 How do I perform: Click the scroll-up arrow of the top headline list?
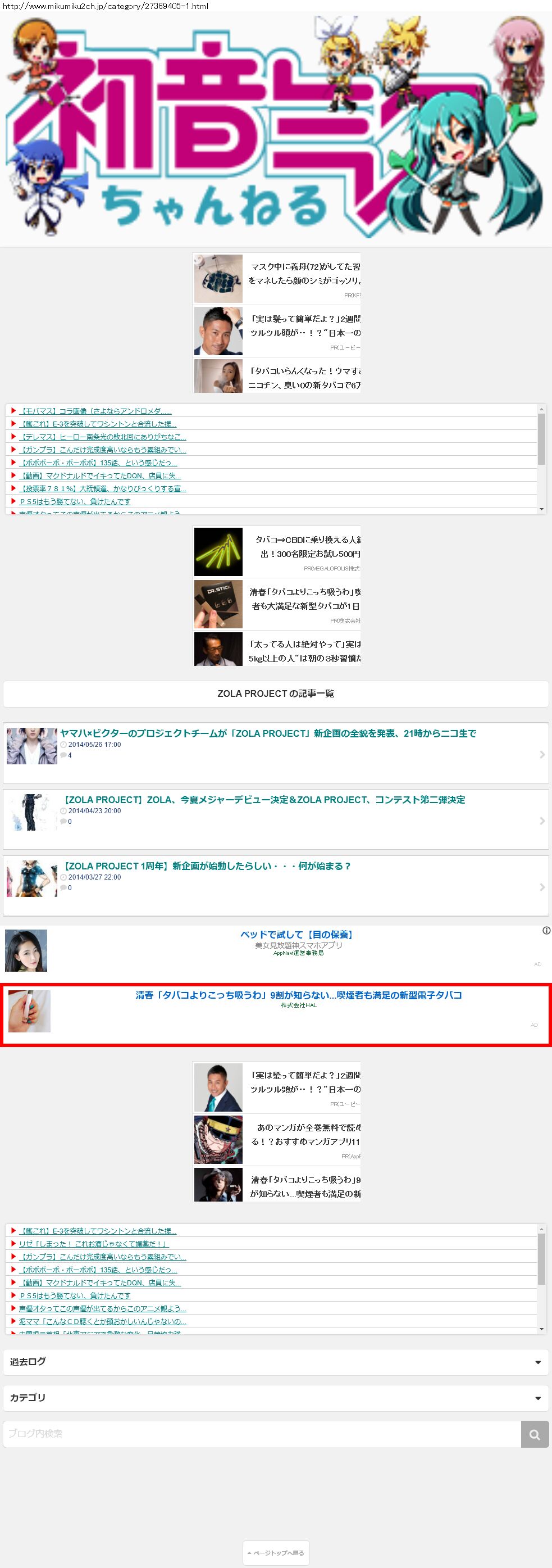541,410
